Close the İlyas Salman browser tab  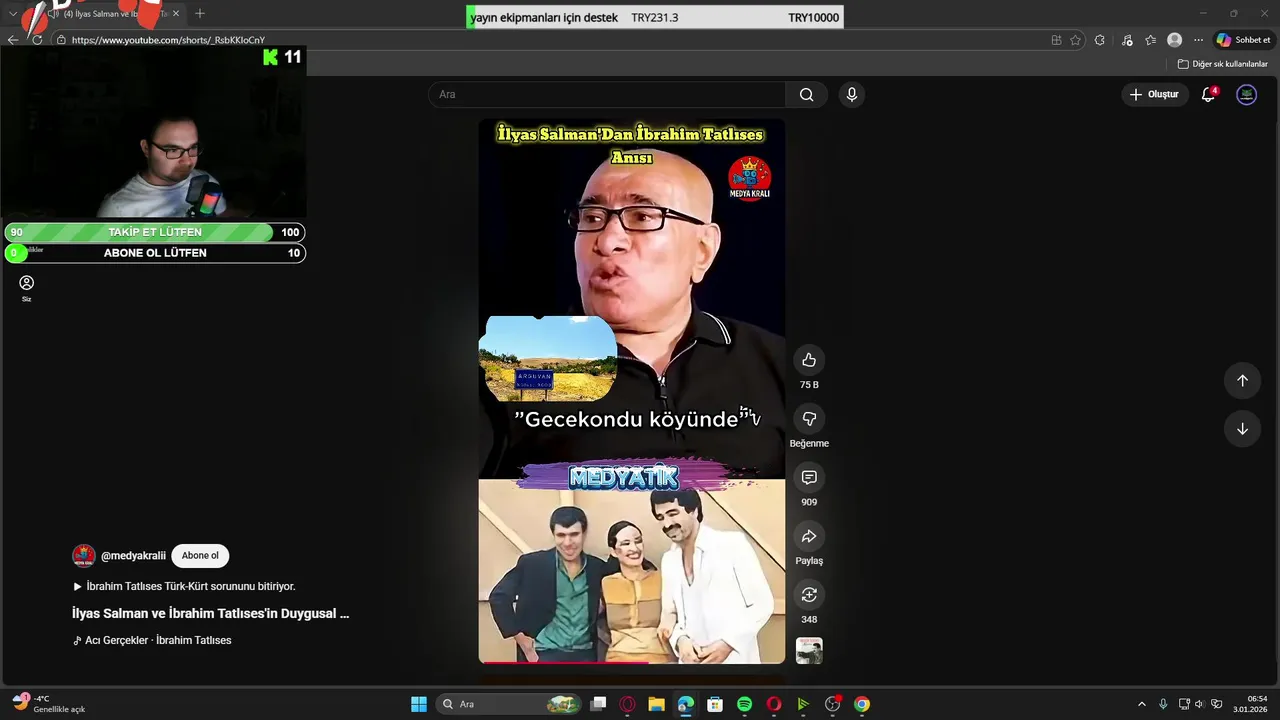176,14
